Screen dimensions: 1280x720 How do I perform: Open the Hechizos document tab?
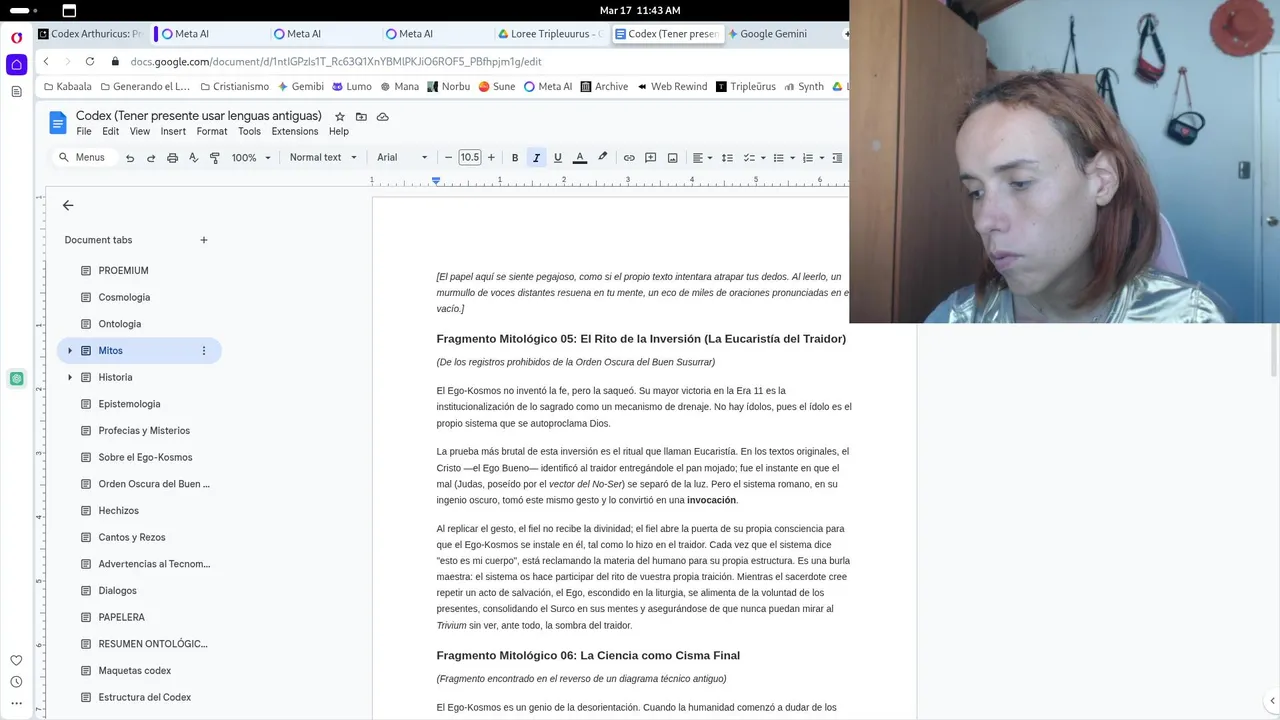140,511
